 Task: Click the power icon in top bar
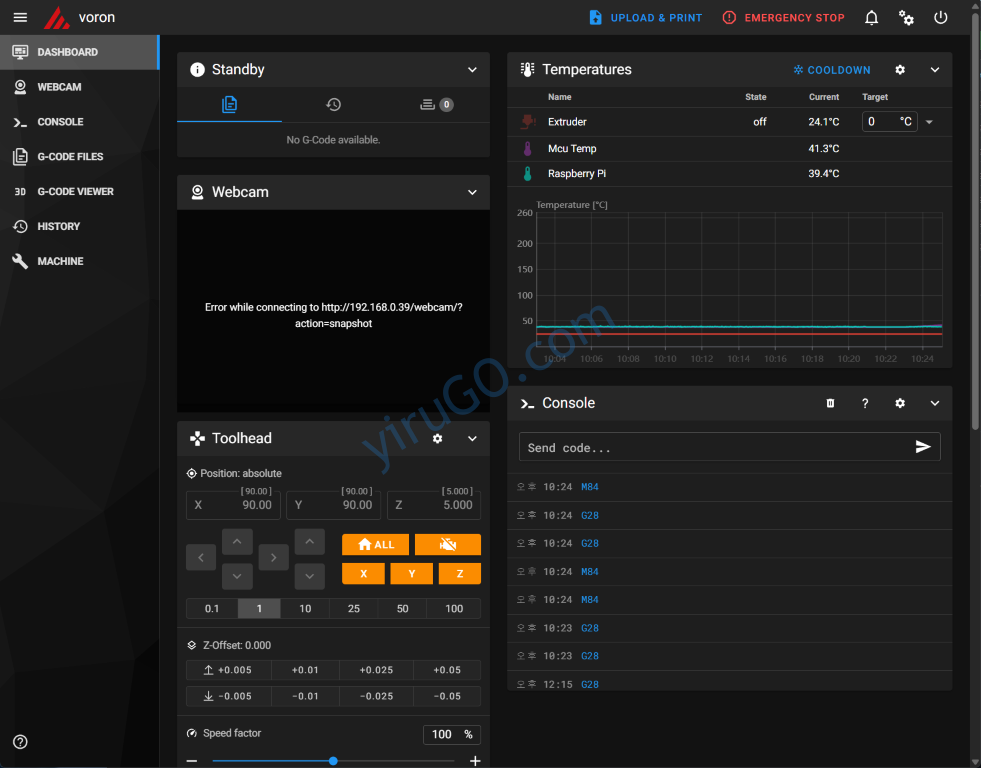tap(940, 18)
